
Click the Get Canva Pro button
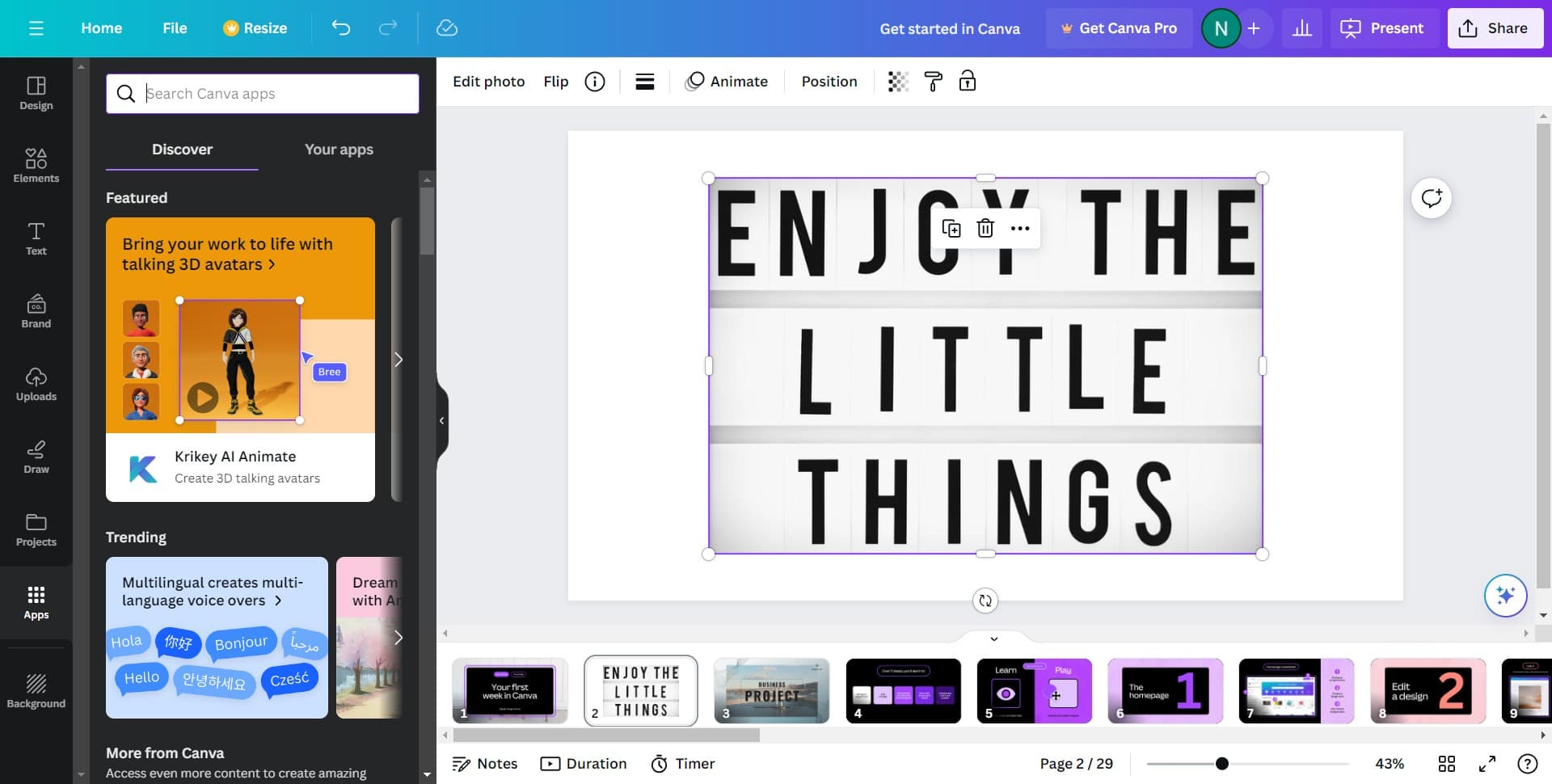[1120, 27]
